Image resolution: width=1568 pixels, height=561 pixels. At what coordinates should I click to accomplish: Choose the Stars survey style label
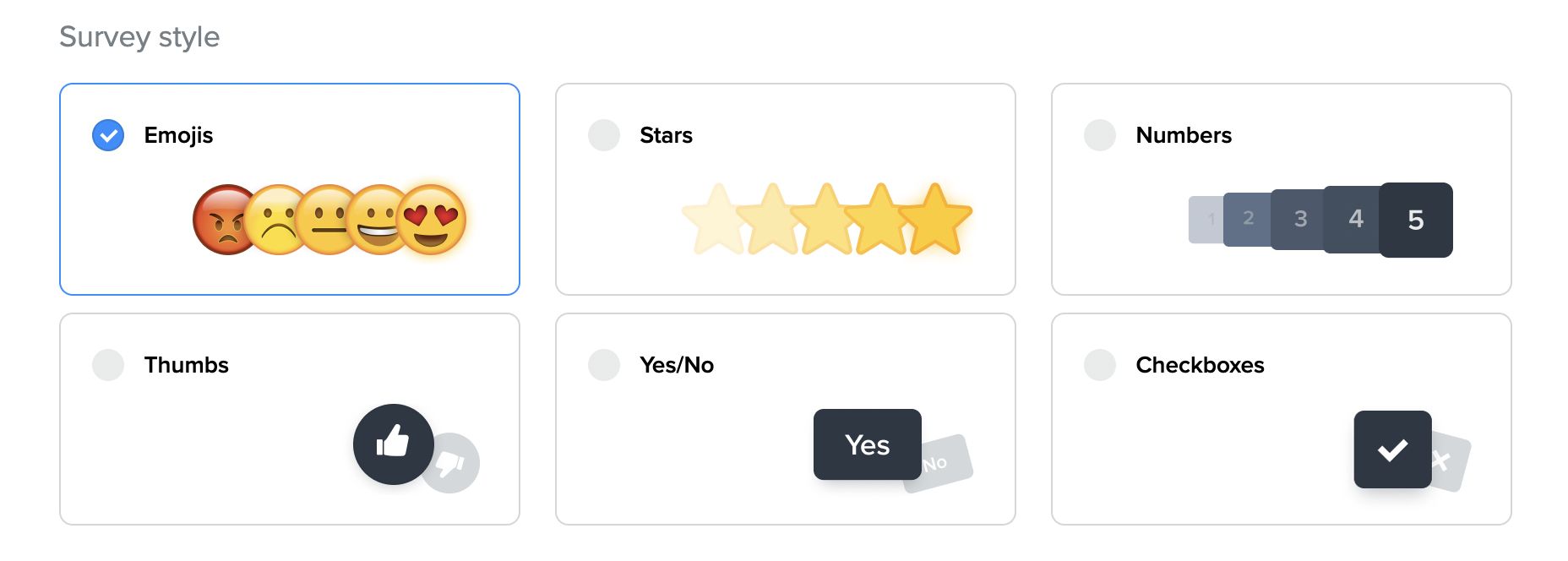(x=666, y=135)
